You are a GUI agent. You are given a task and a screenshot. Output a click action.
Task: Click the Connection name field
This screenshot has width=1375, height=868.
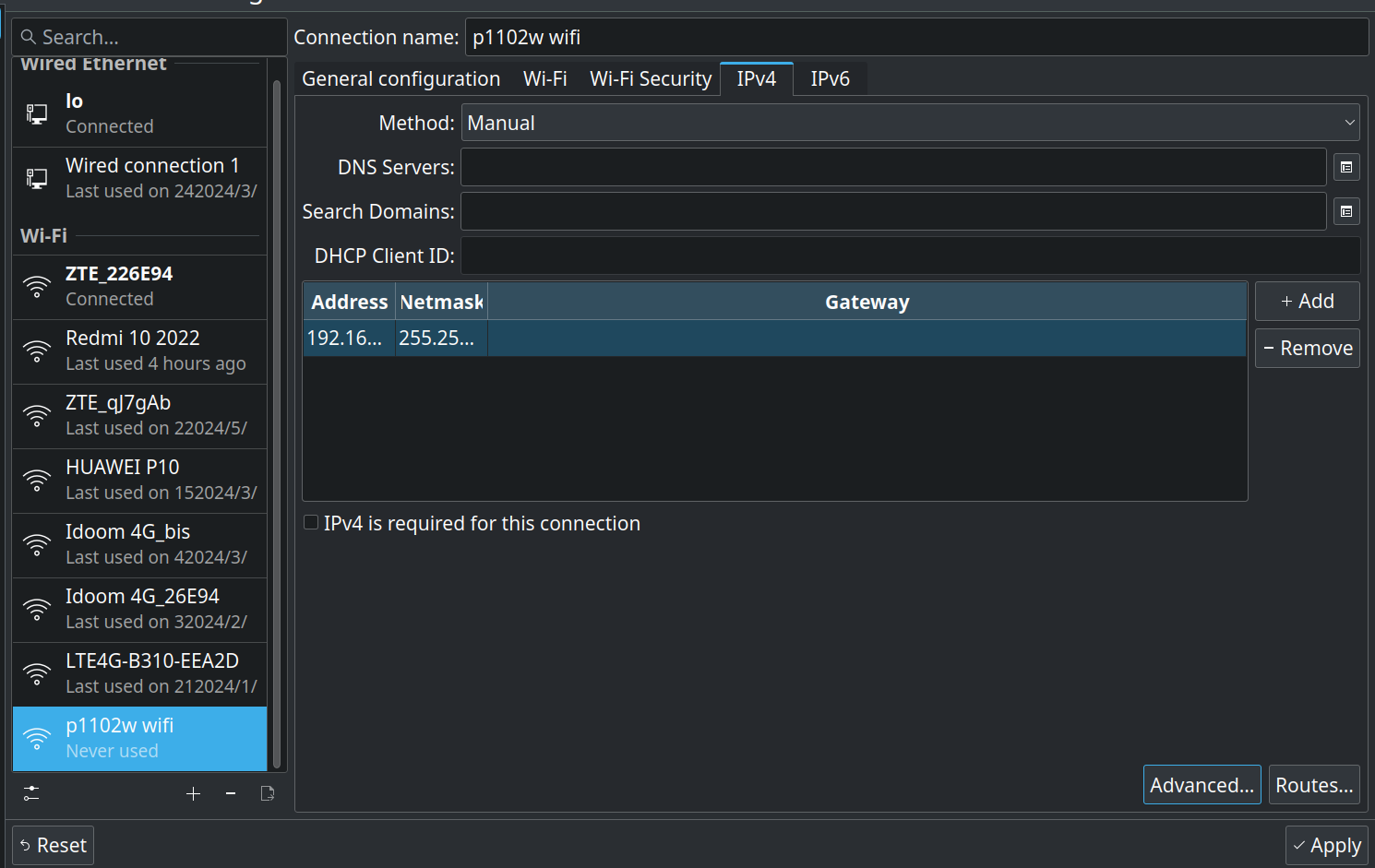click(x=916, y=37)
